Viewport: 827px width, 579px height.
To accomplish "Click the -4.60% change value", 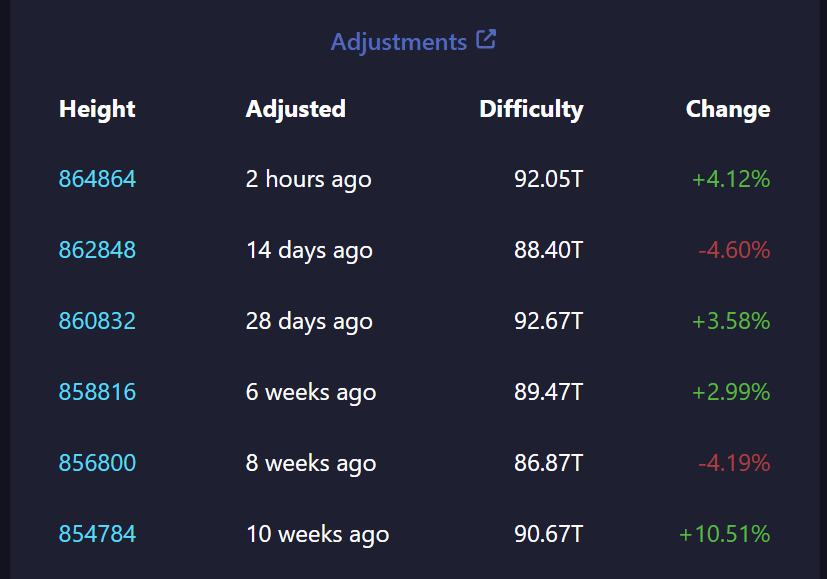I will point(734,250).
